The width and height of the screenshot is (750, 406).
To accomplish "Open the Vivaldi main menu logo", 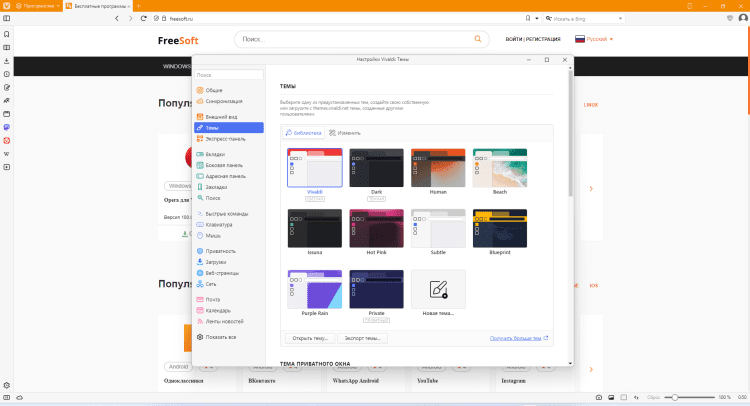I will [x=7, y=6].
